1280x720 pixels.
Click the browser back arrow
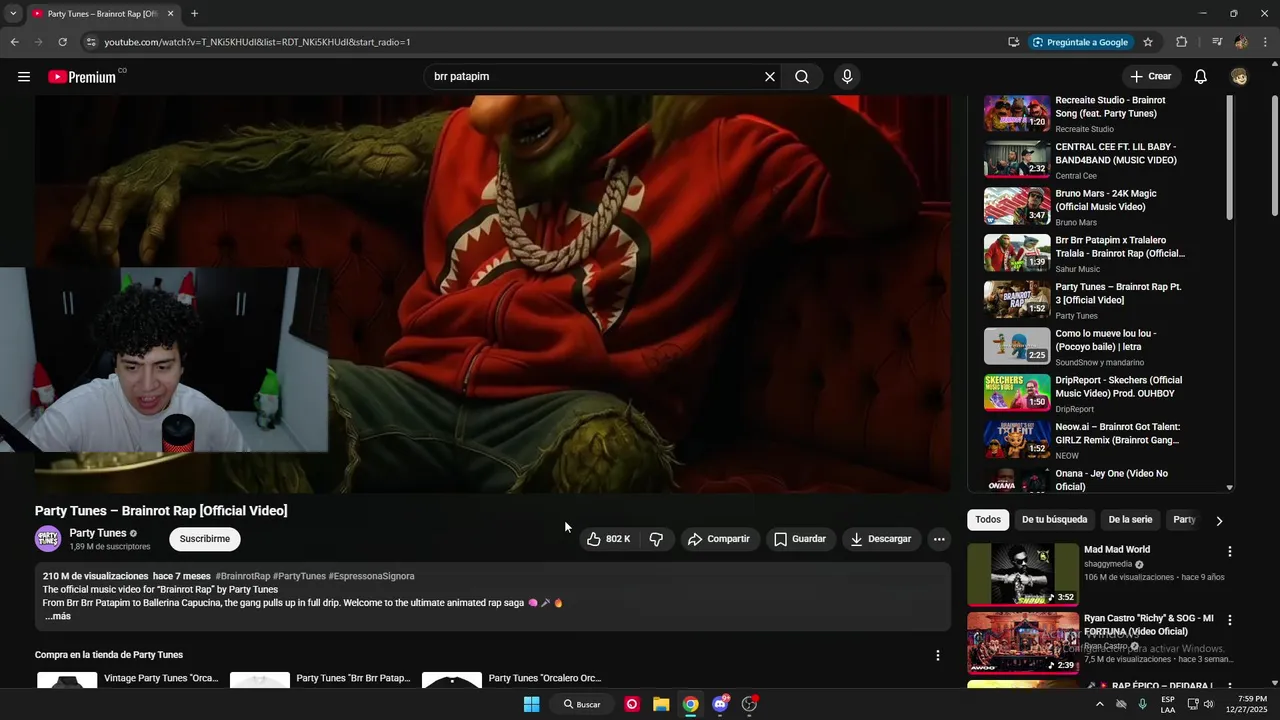click(x=14, y=42)
